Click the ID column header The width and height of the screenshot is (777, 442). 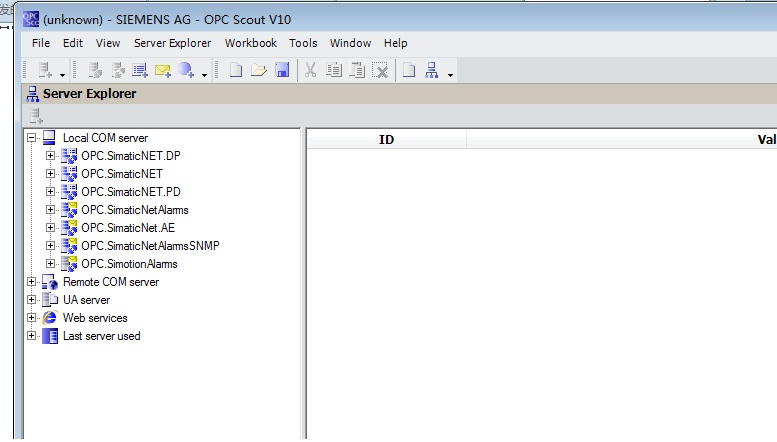pos(387,139)
